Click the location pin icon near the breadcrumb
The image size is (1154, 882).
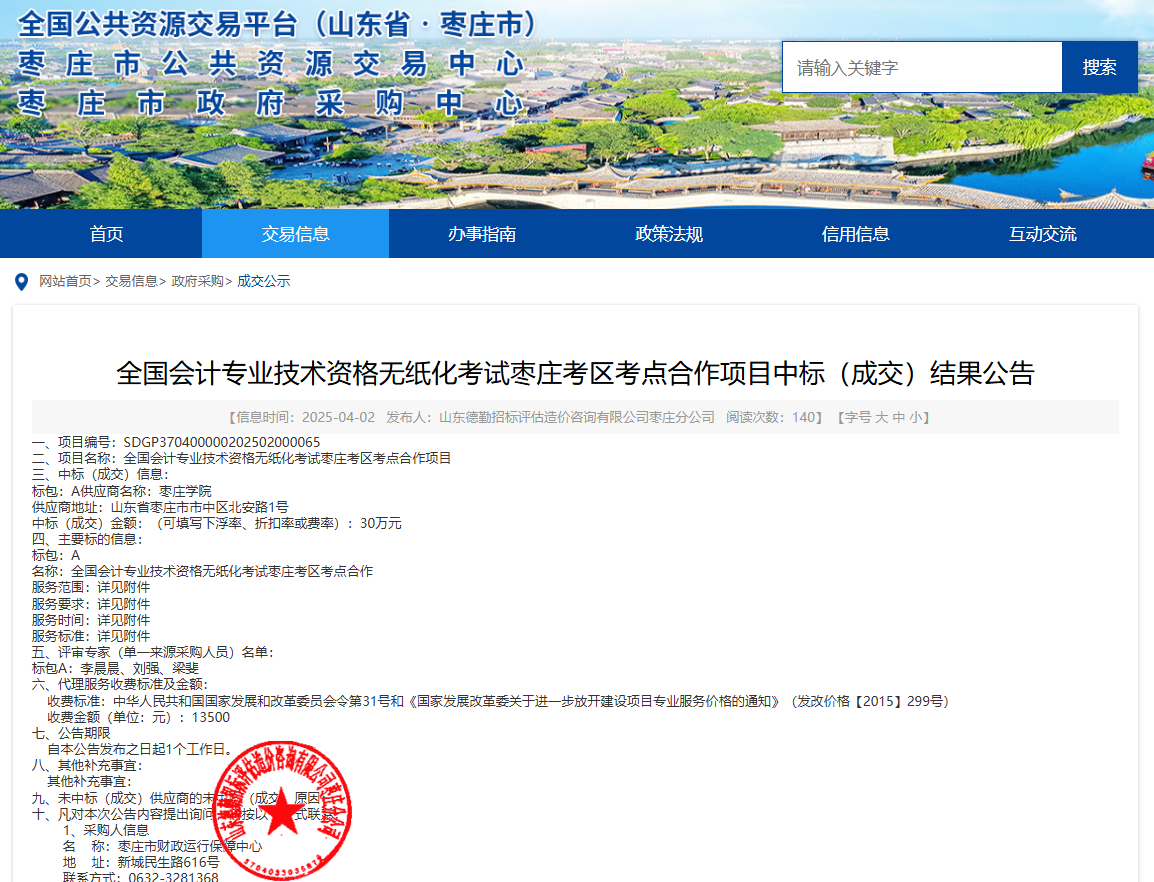point(22,281)
